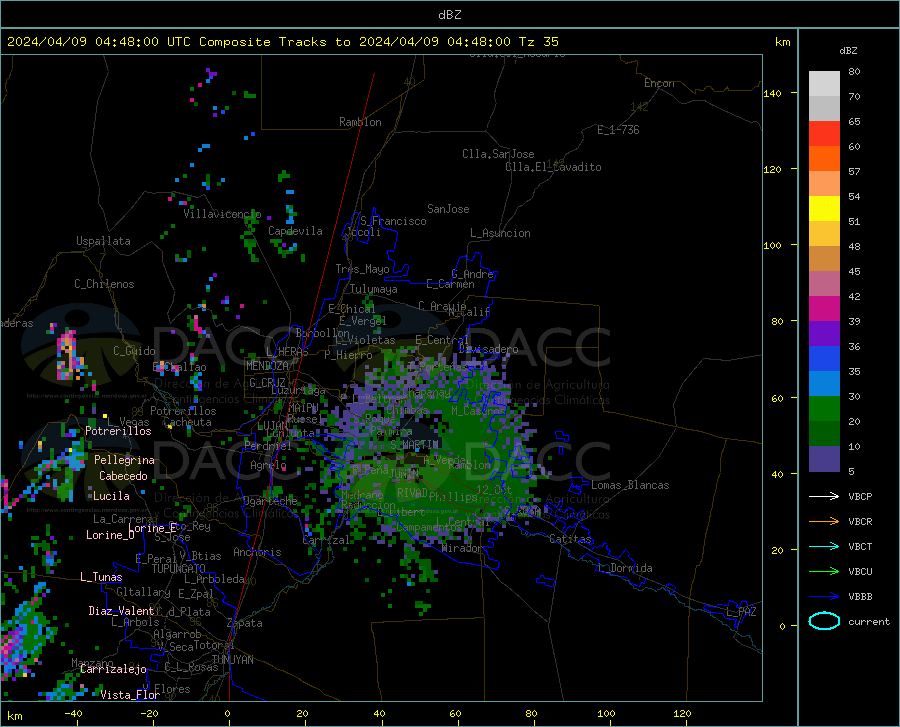Viewport: 900px width, 727px height.
Task: Select the red swatch on dBZ scale
Action: pyautogui.click(x=824, y=134)
